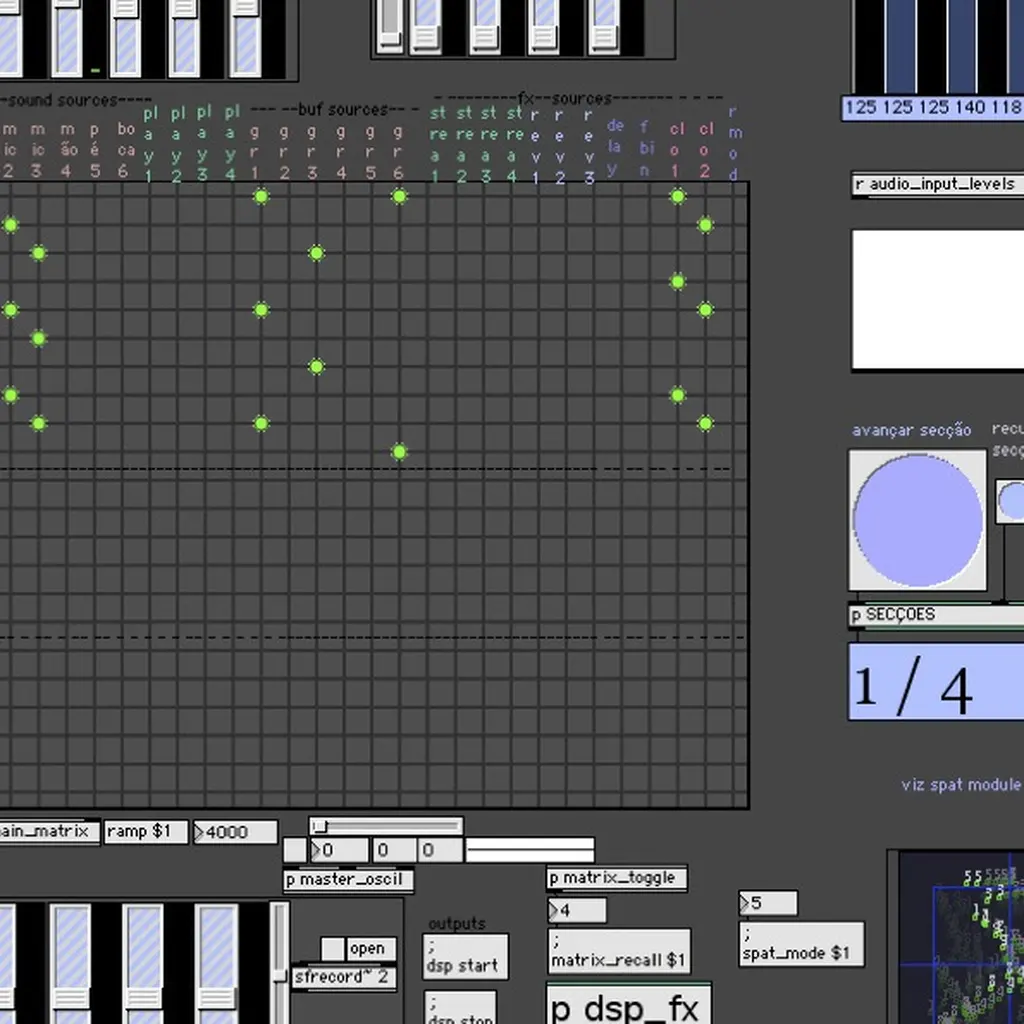Screen dimensions: 1024x1024
Task: Toggle the top-row matrix dot under gr 6
Action: pyautogui.click(x=399, y=197)
